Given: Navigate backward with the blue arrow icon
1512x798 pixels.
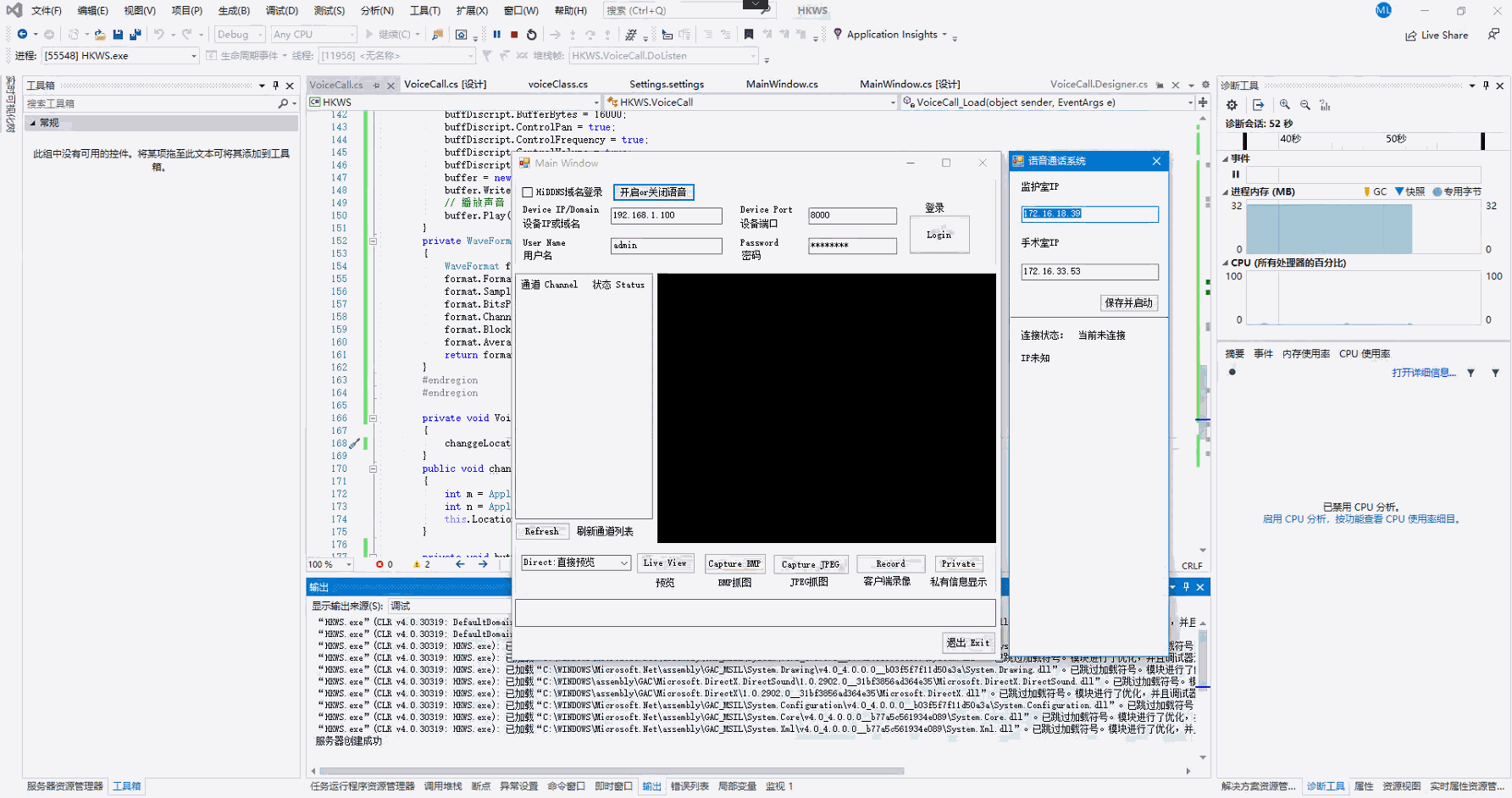Looking at the screenshot, I should pyautogui.click(x=23, y=35).
